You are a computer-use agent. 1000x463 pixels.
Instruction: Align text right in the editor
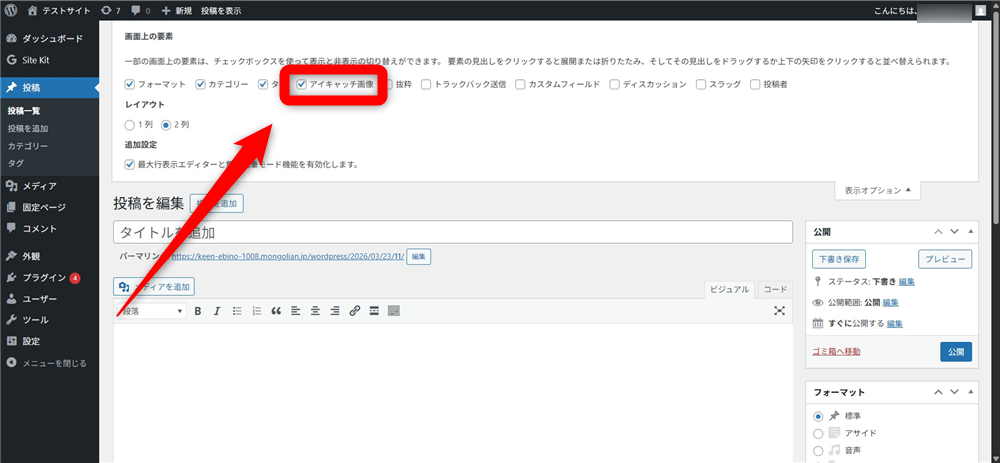335,311
